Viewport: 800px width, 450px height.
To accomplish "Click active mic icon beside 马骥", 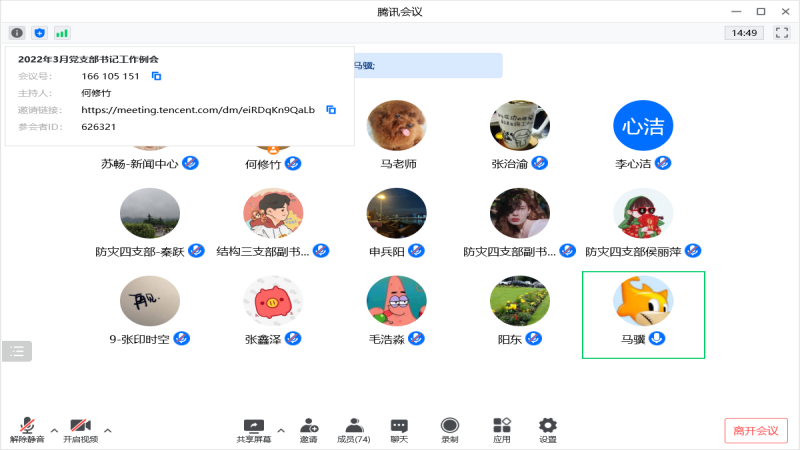I will pos(657,339).
